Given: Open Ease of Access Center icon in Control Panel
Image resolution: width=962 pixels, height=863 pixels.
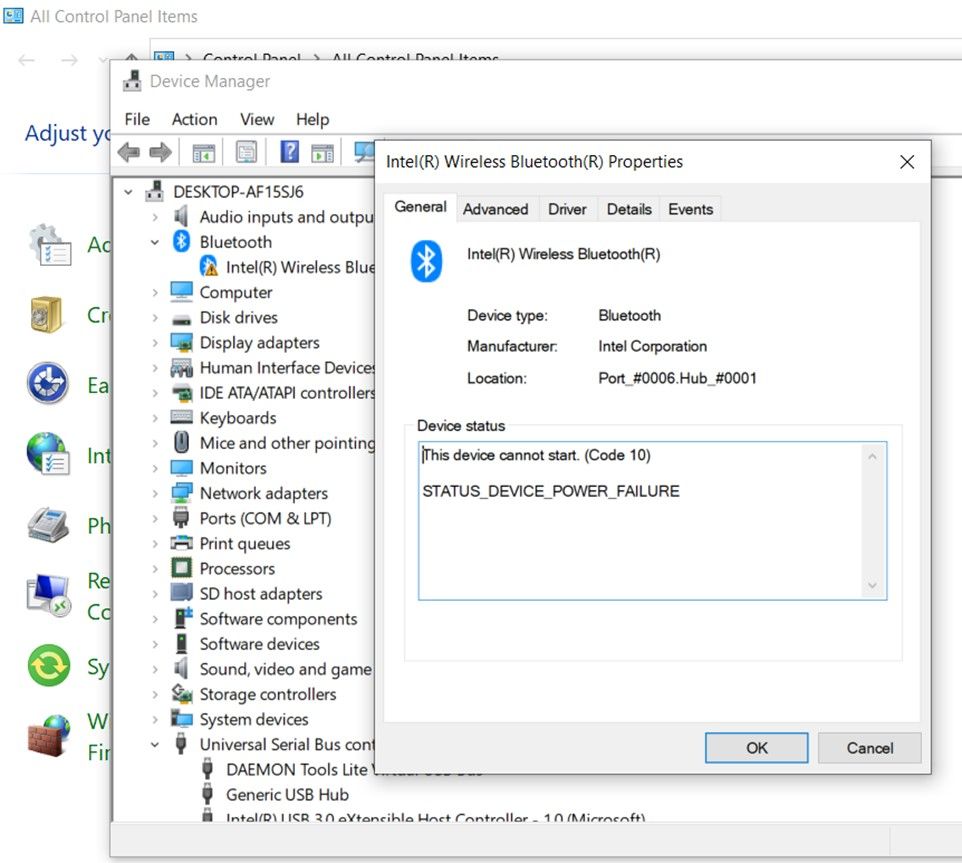Looking at the screenshot, I should (x=48, y=384).
